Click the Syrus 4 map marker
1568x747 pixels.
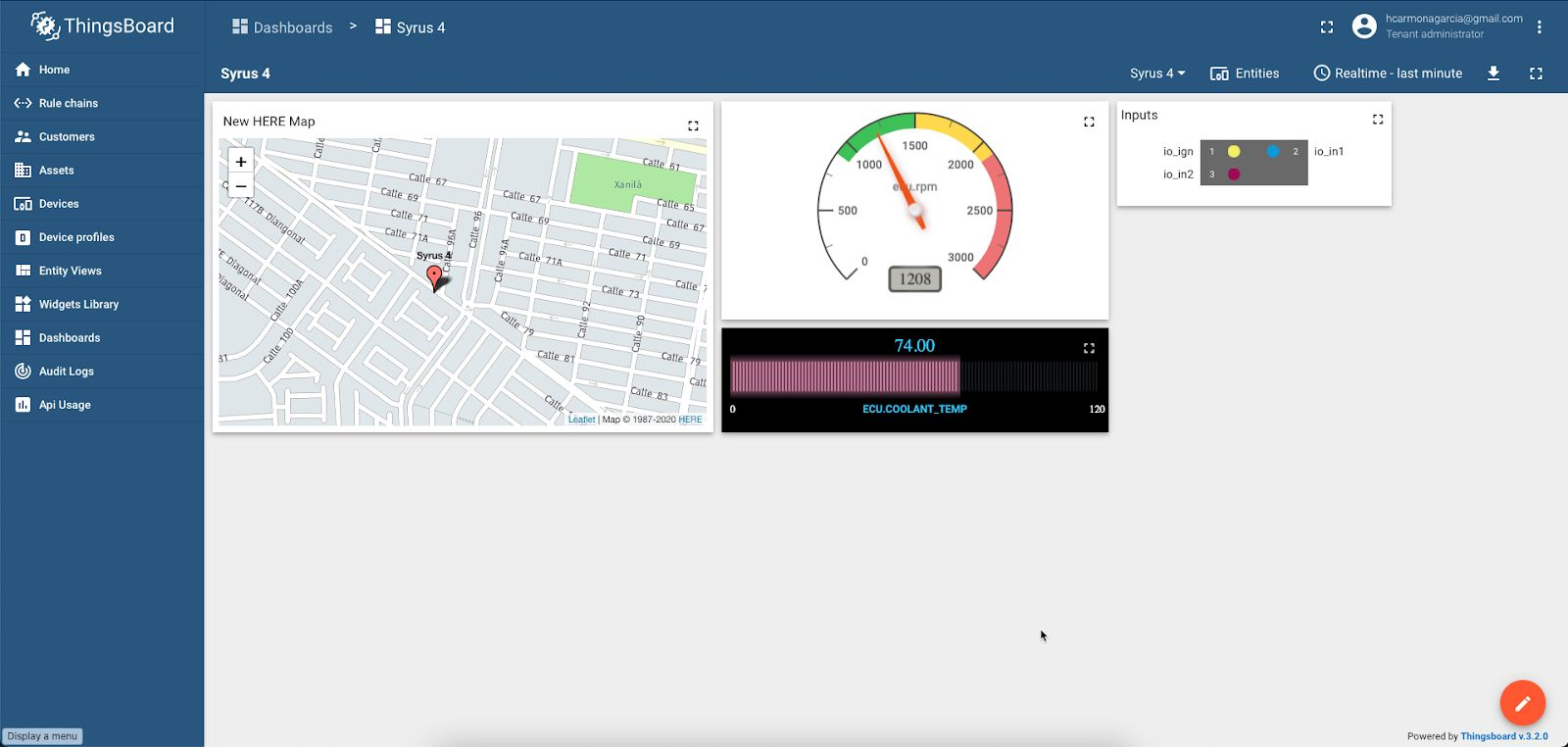[434, 276]
